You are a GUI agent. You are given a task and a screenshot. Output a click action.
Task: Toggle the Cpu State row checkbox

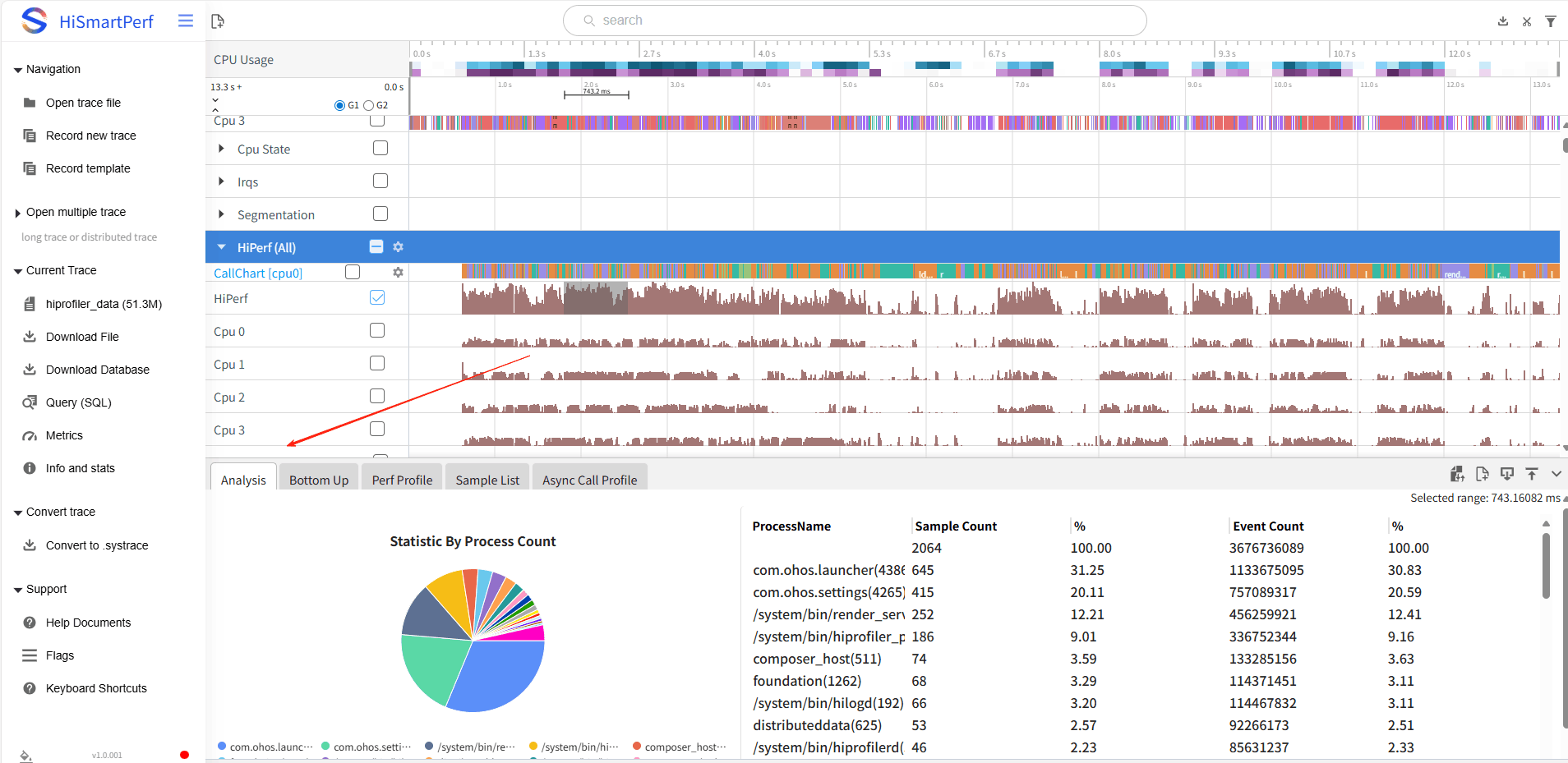380,148
